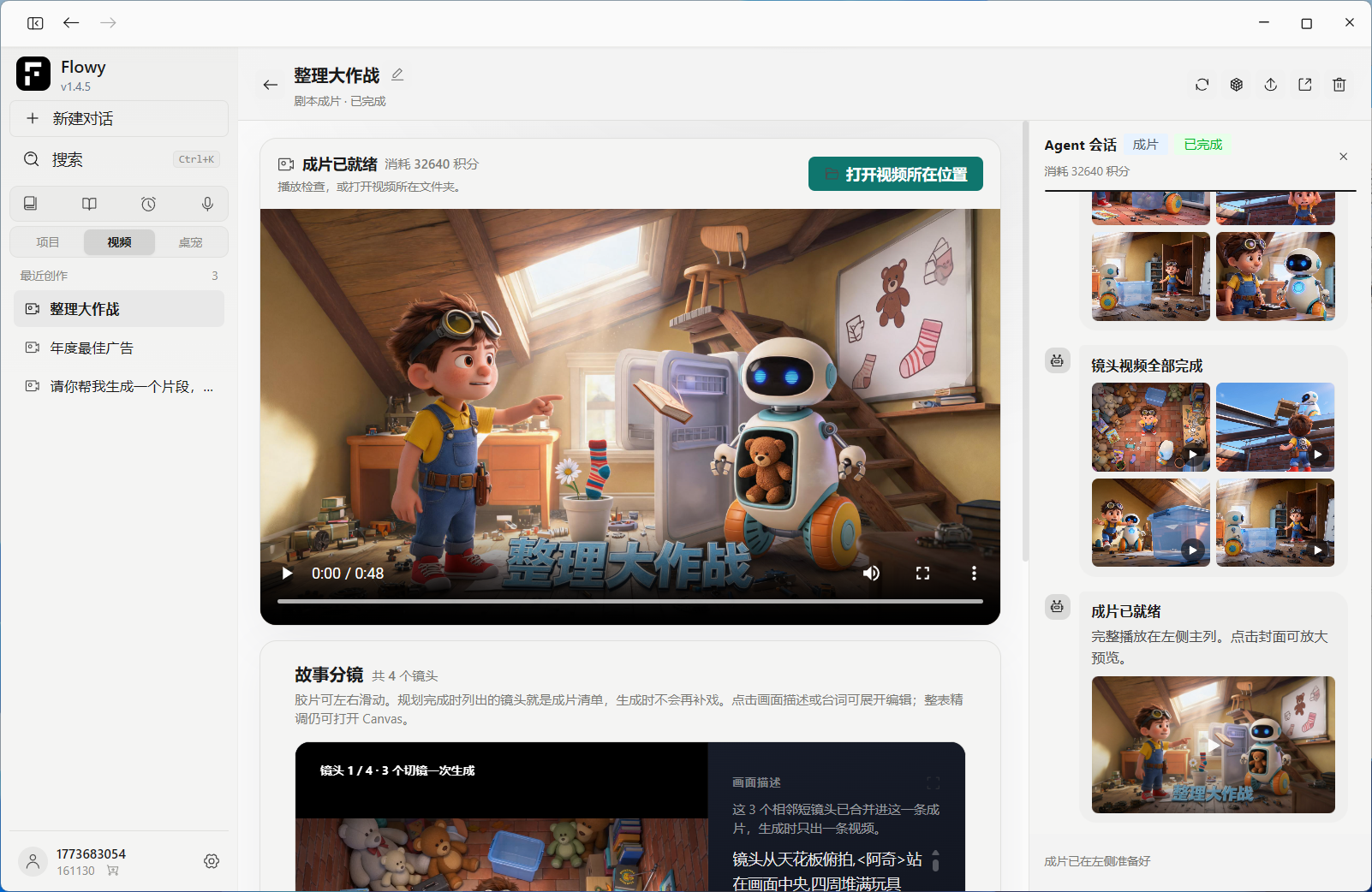This screenshot has width=1372, height=892.
Task: Click the video progress bar
Action: point(630,602)
